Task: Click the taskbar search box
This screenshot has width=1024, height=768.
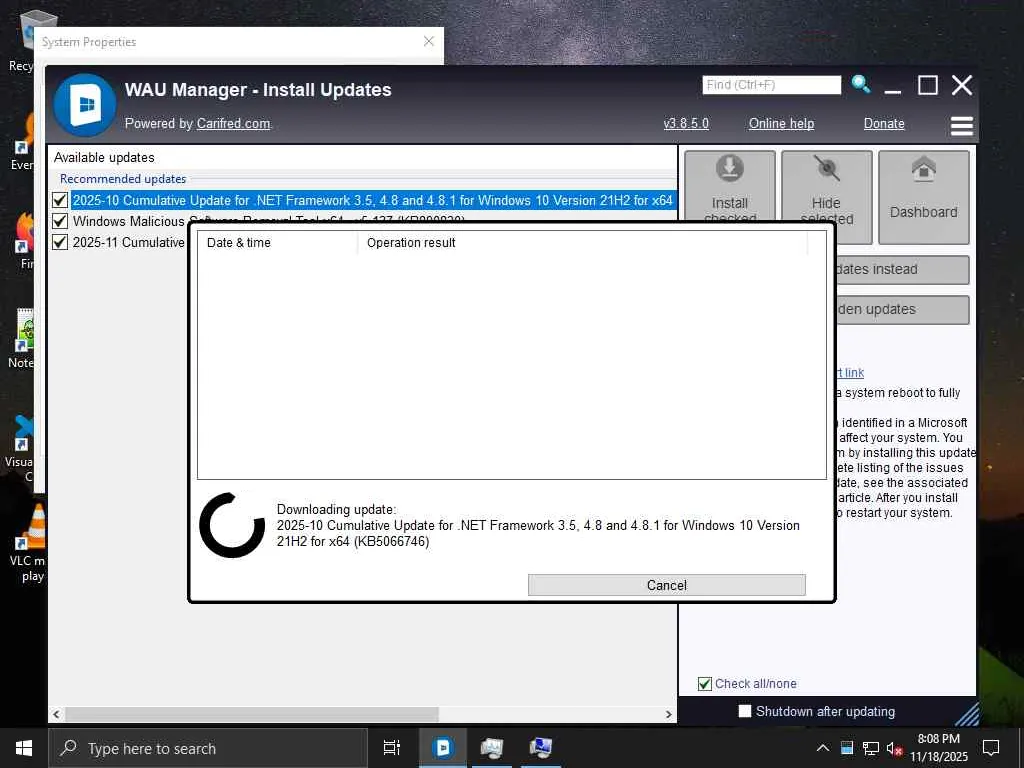Action: pos(208,748)
